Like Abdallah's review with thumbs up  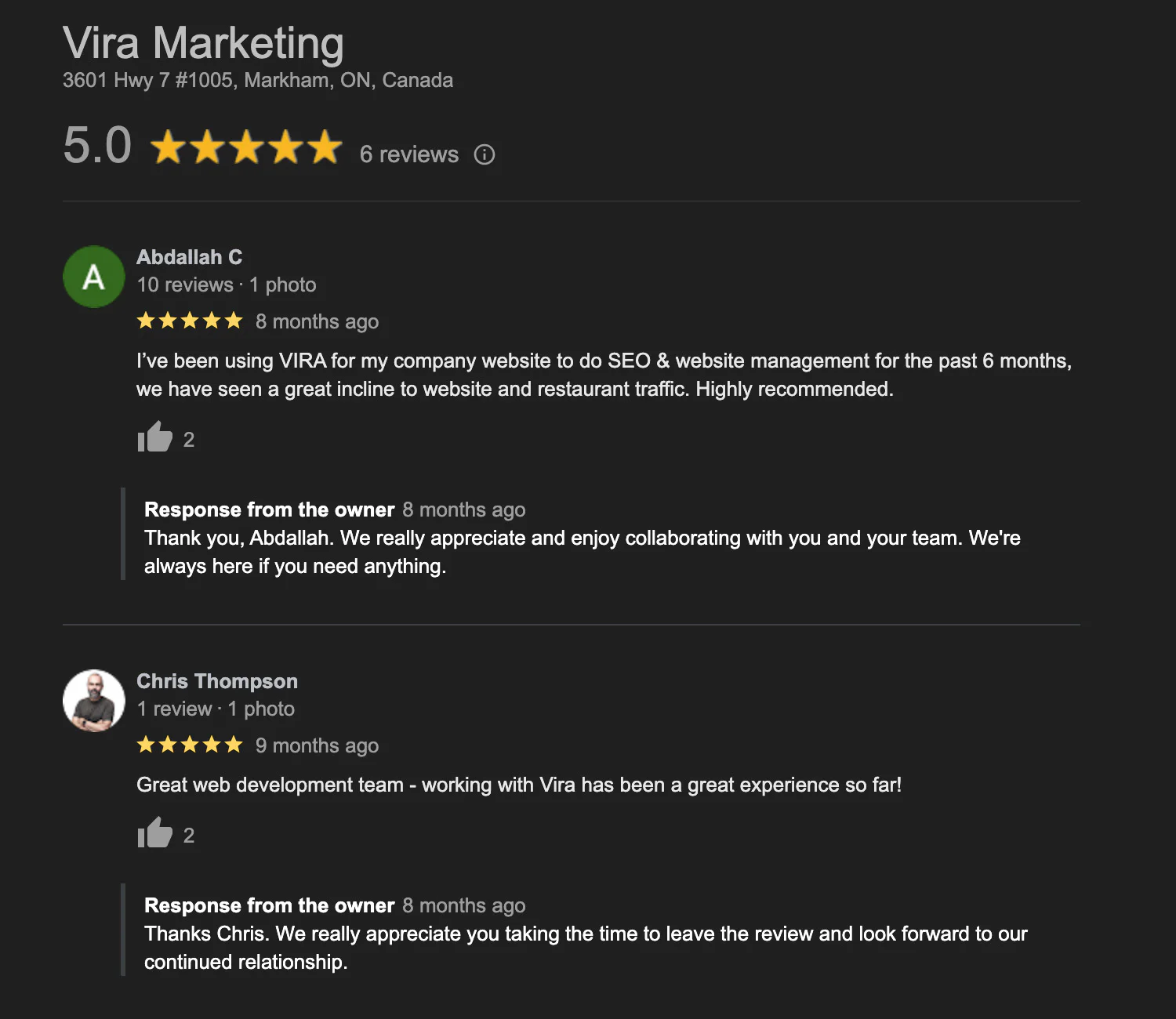click(x=155, y=438)
